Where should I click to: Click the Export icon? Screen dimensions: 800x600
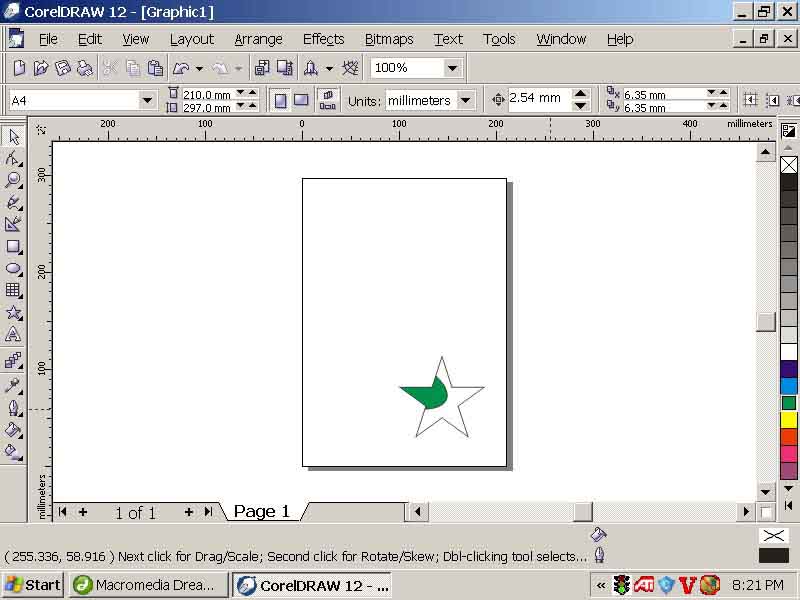click(285, 68)
